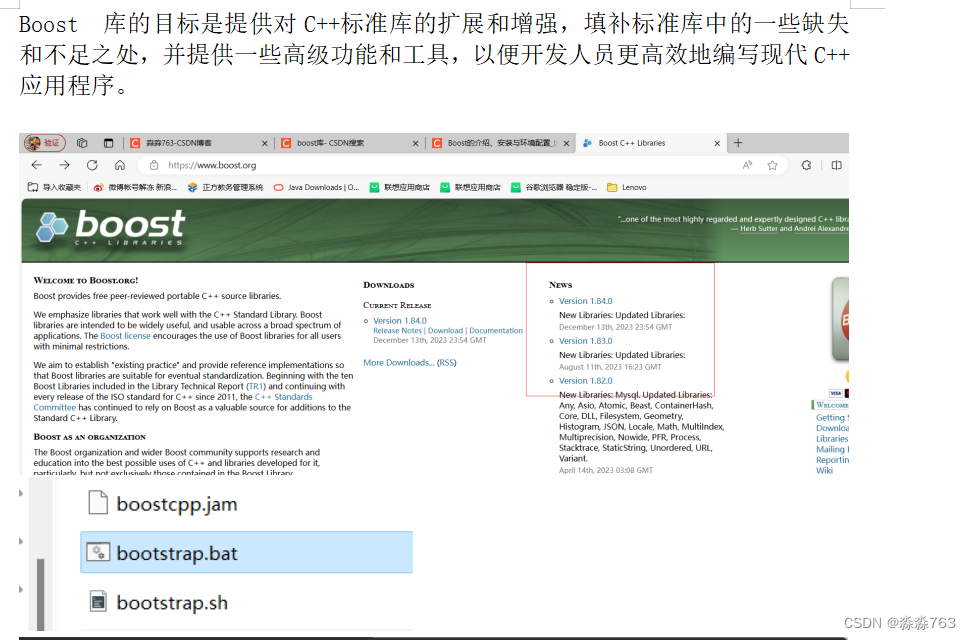This screenshot has width=971, height=640.
Task: Click the Edge browser back arrow
Action: [37, 167]
